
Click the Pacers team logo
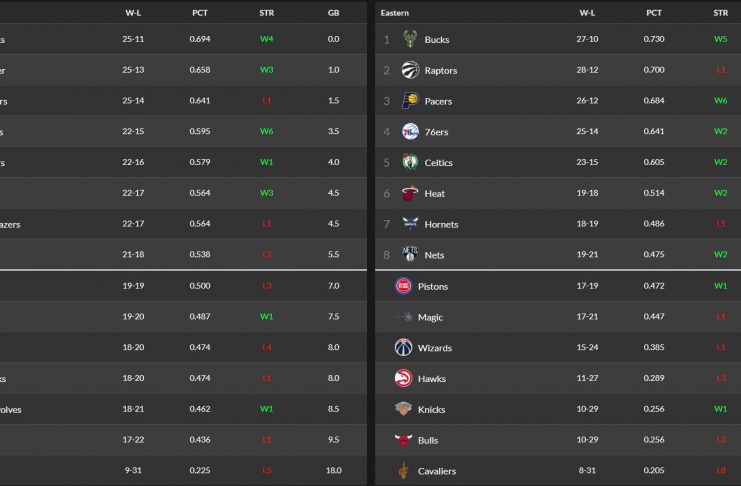(x=409, y=101)
